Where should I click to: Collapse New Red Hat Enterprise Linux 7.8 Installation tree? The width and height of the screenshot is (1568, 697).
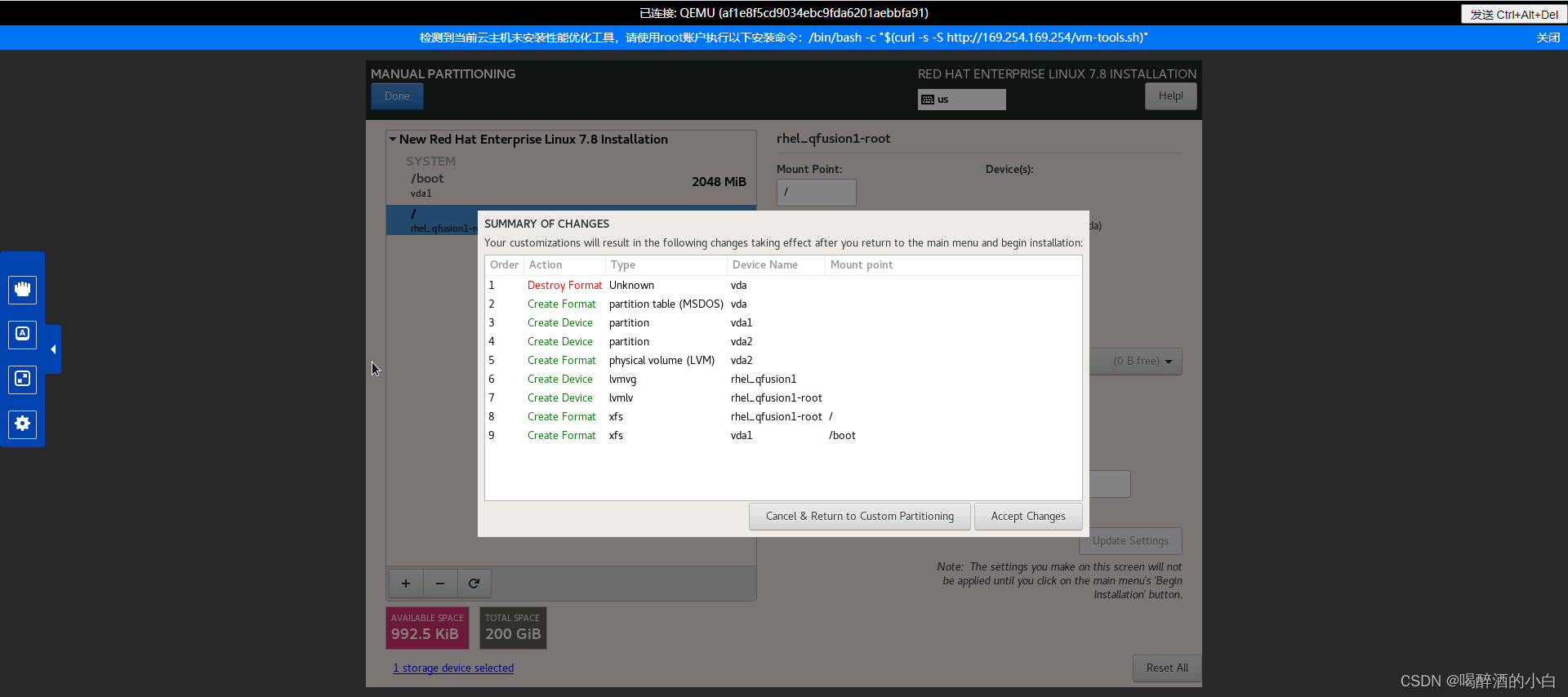coord(393,140)
